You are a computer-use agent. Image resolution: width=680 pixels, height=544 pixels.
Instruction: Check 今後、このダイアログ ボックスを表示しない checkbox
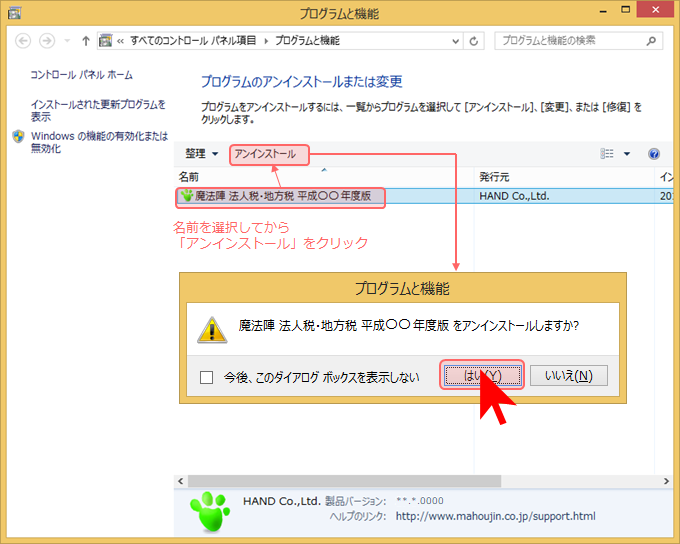click(x=206, y=377)
